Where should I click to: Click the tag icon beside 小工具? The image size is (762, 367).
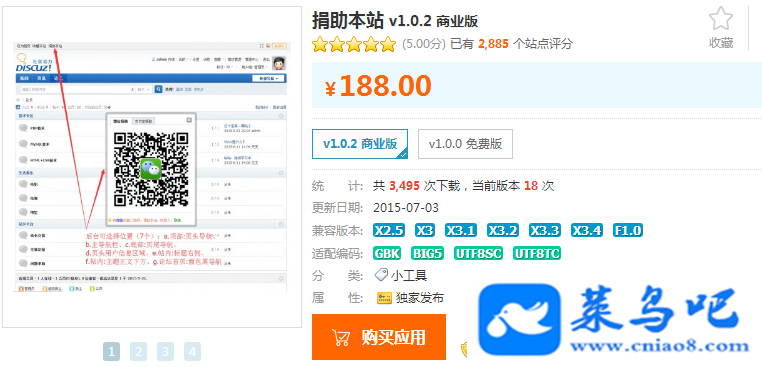click(x=381, y=276)
